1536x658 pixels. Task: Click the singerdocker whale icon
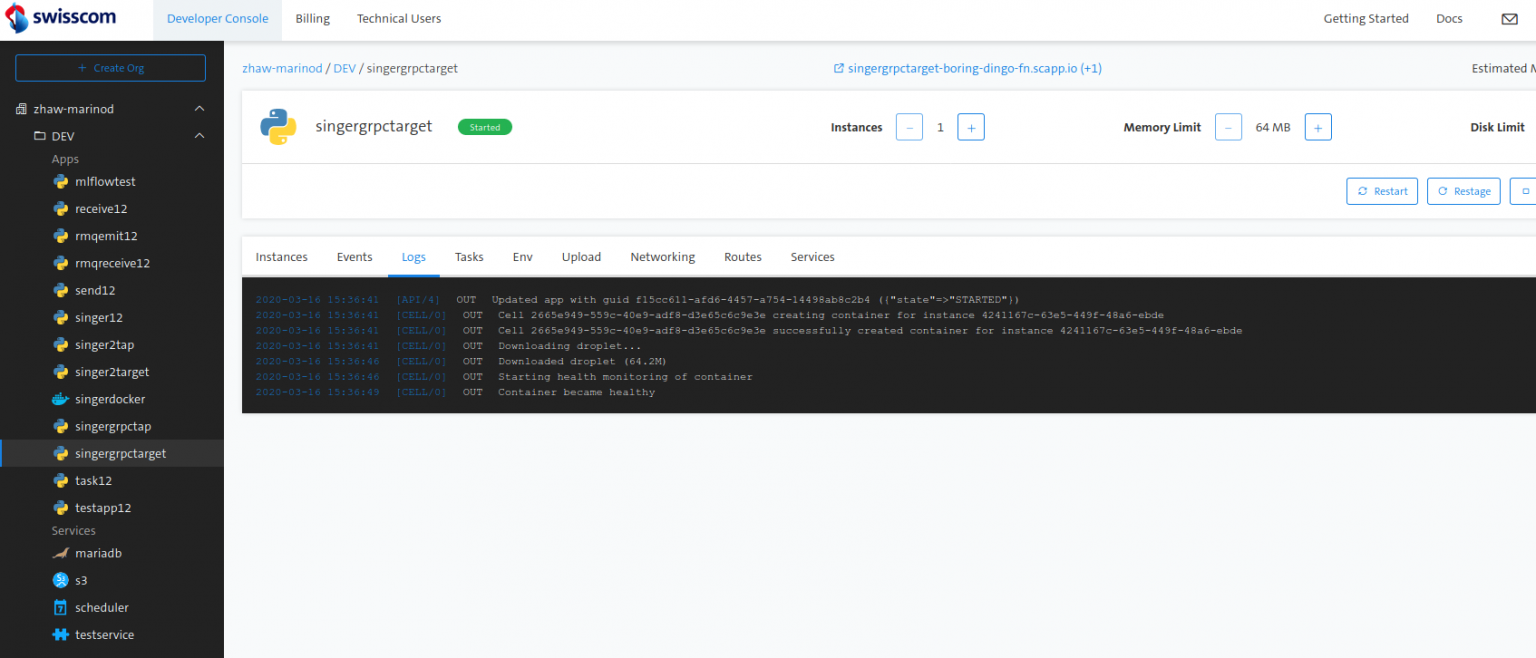click(62, 398)
